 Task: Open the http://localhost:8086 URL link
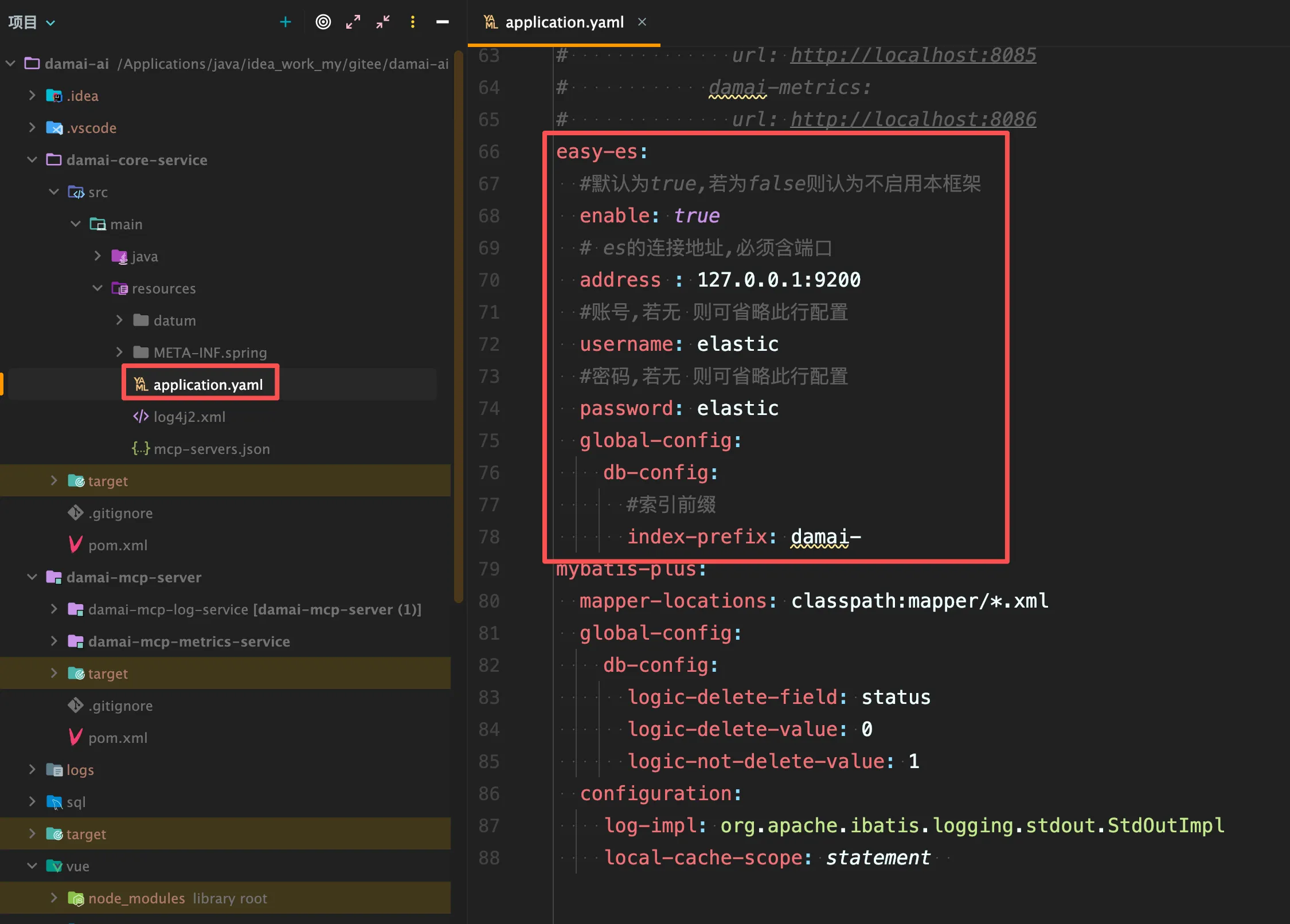pyautogui.click(x=913, y=119)
